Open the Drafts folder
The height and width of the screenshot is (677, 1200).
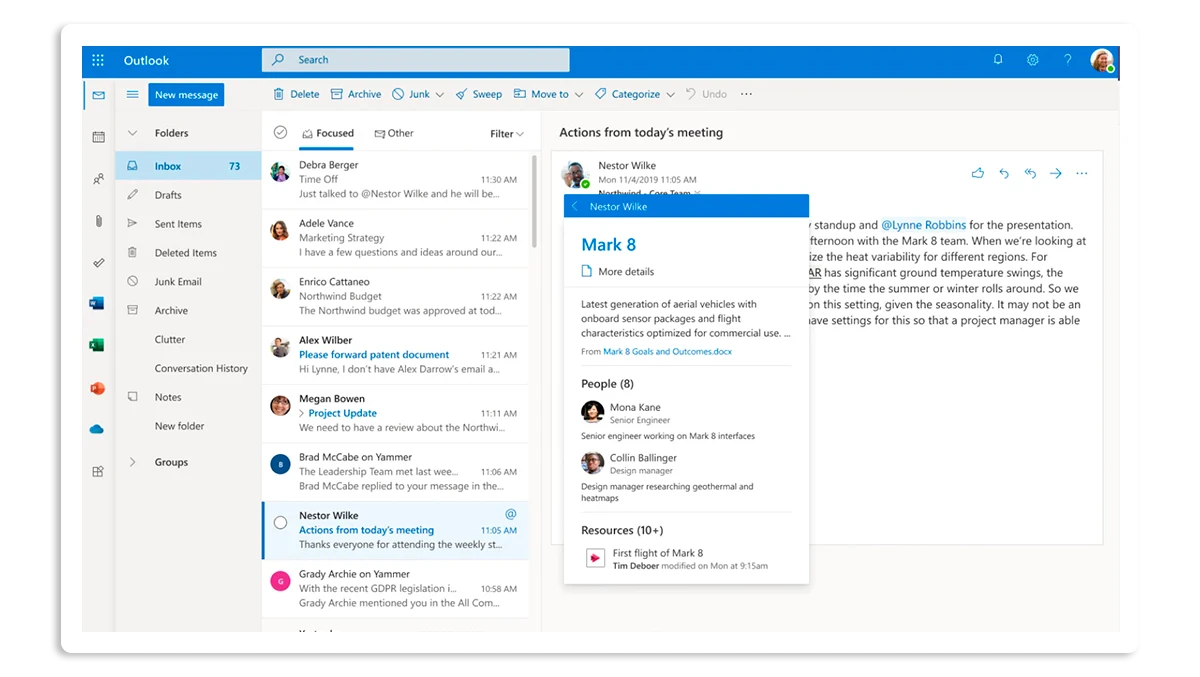point(188,195)
